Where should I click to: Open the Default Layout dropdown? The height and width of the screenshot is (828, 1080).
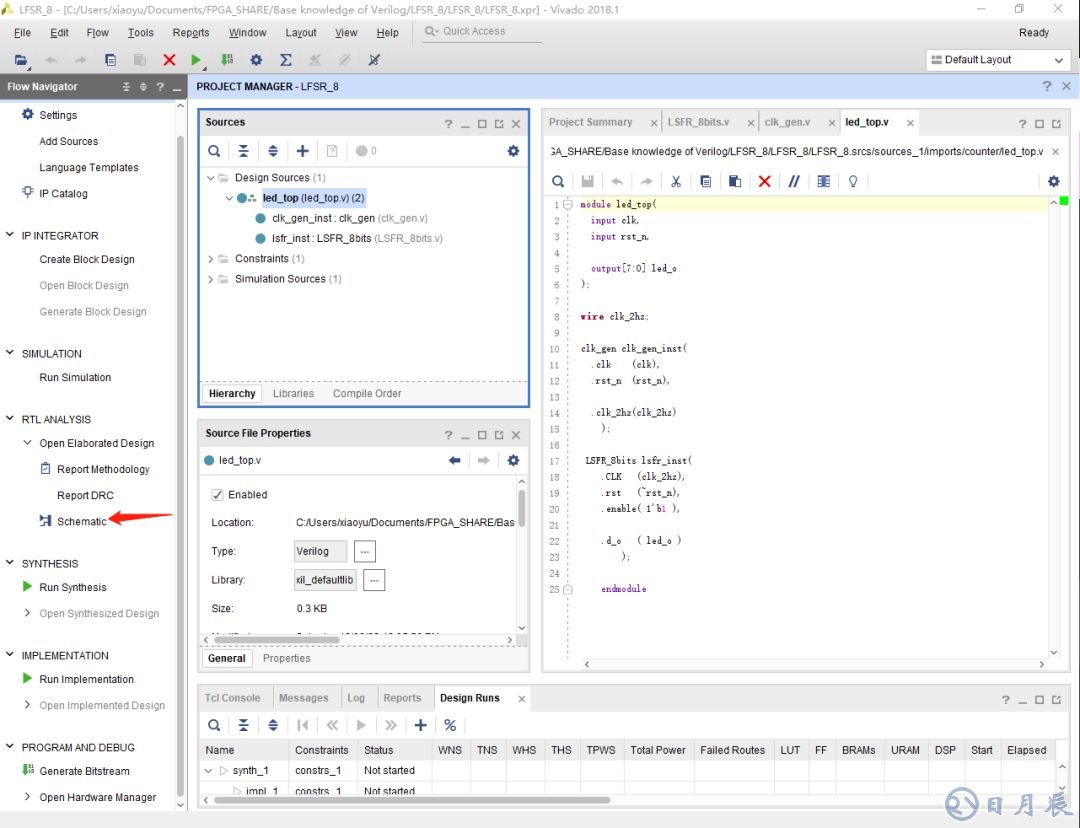(x=996, y=60)
